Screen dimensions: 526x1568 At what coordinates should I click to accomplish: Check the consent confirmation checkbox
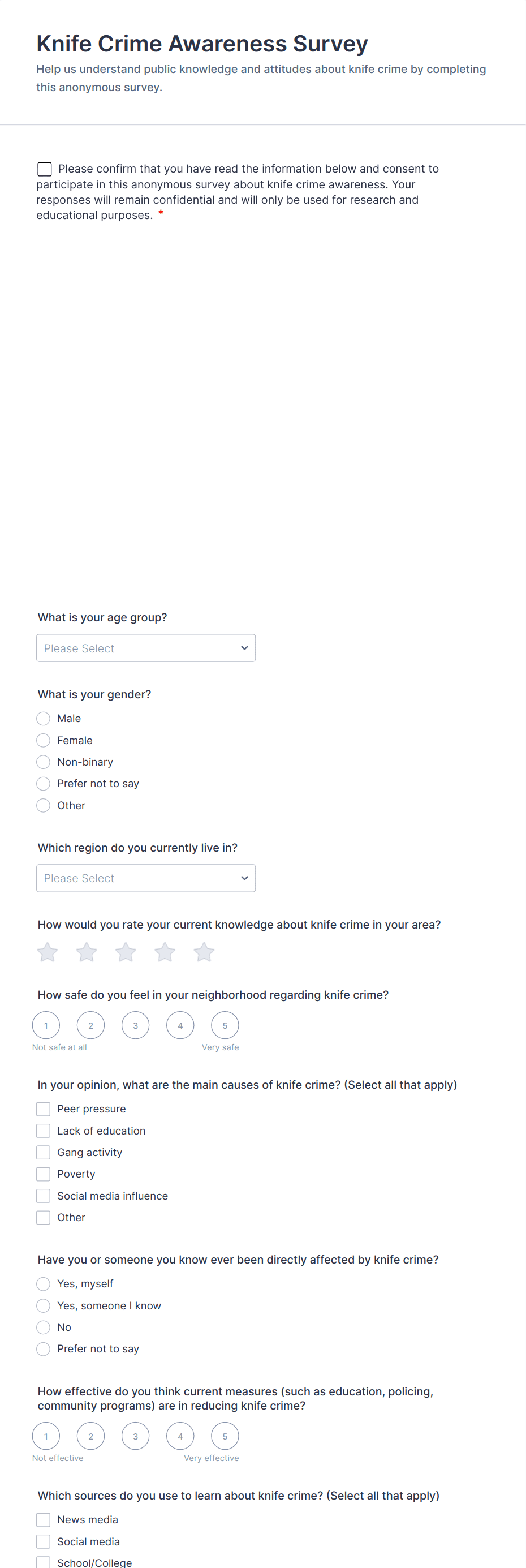click(x=44, y=169)
